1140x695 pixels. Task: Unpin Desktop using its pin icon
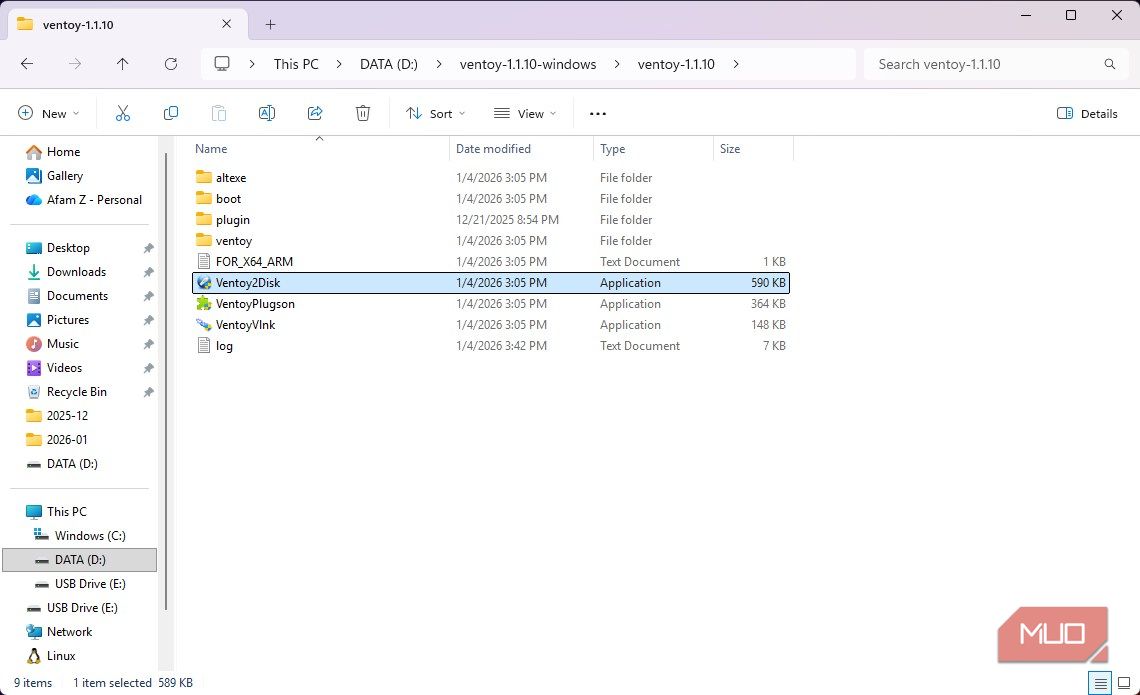[148, 248]
